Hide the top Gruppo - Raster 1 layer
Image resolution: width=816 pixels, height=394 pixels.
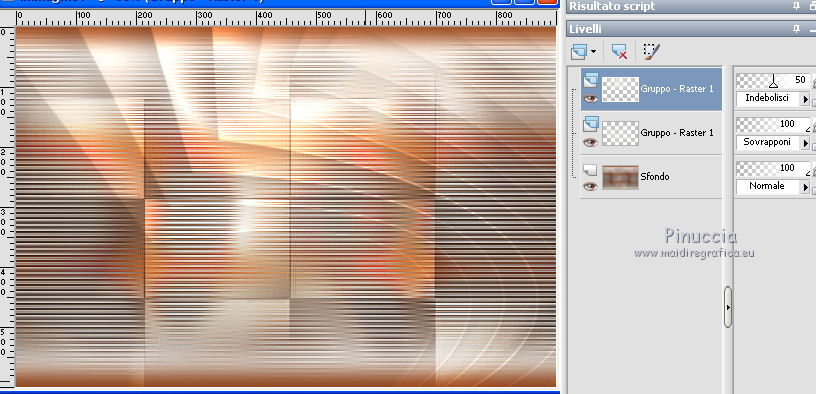(x=590, y=98)
